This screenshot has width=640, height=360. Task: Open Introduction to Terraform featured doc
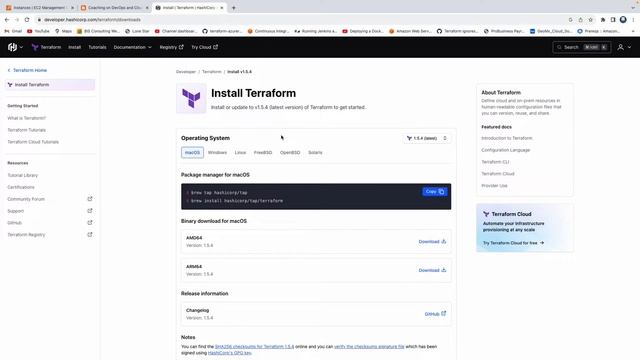click(507, 138)
